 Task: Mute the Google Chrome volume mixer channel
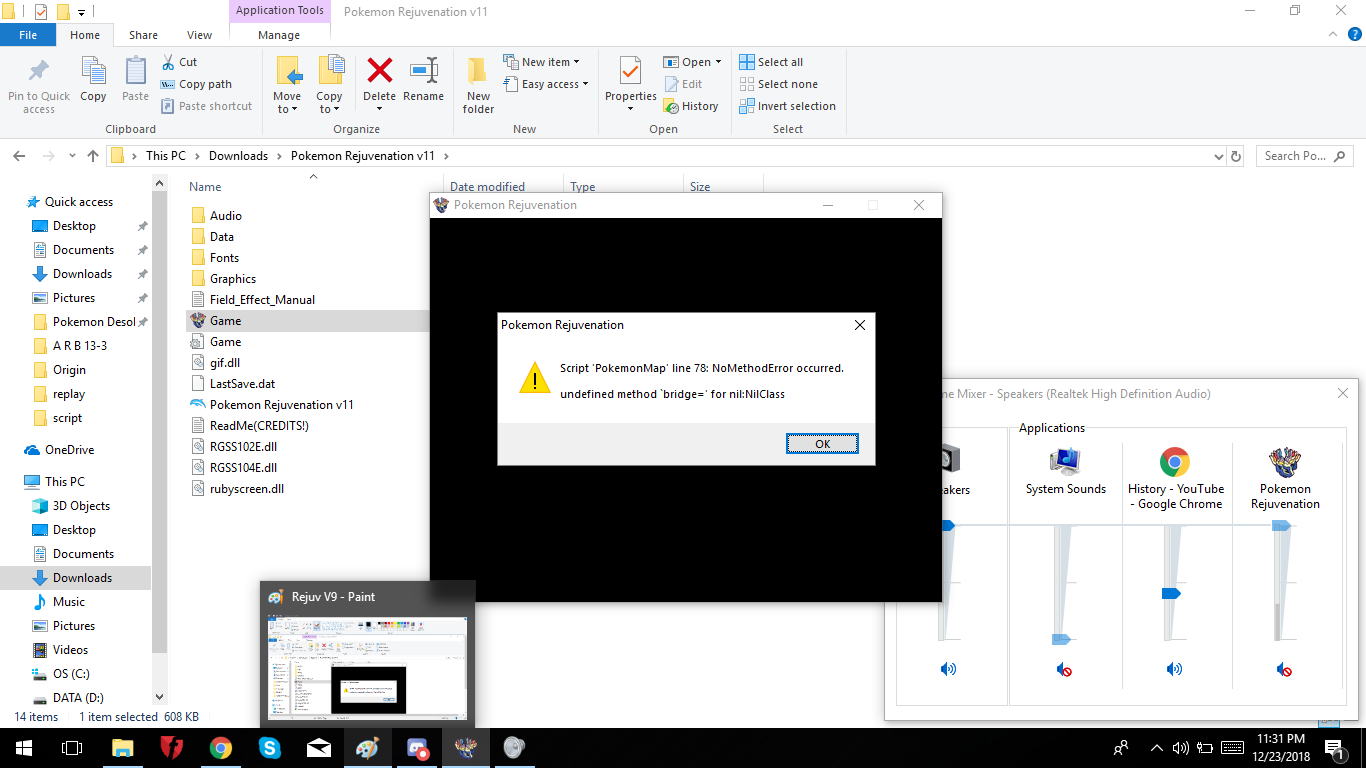[x=1174, y=669]
